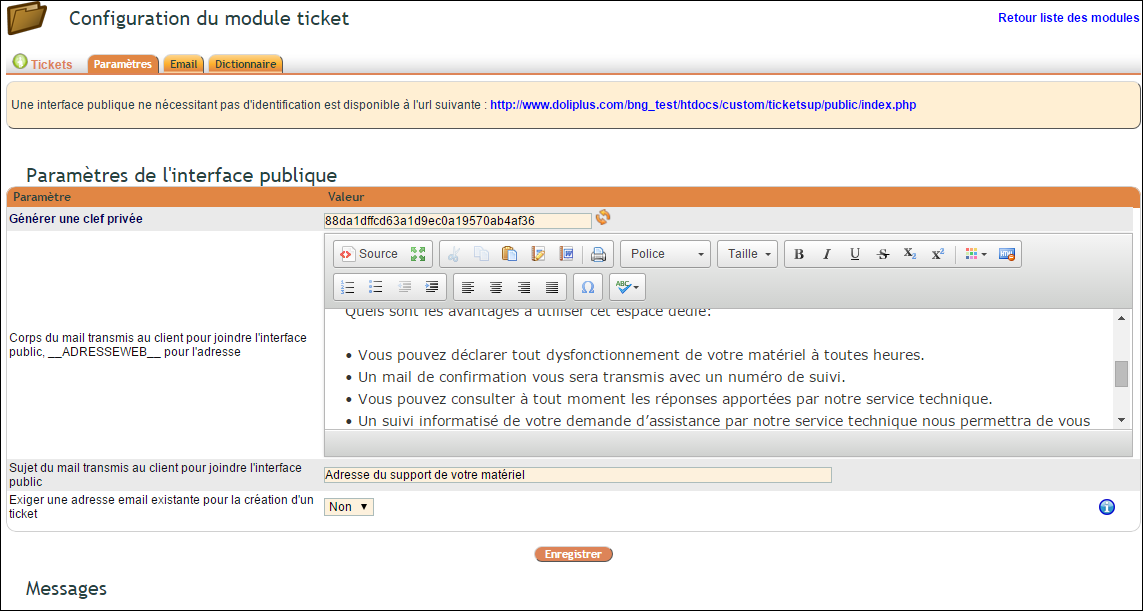Apply strikethrough formatting
The height and width of the screenshot is (611, 1143).
coord(883,254)
